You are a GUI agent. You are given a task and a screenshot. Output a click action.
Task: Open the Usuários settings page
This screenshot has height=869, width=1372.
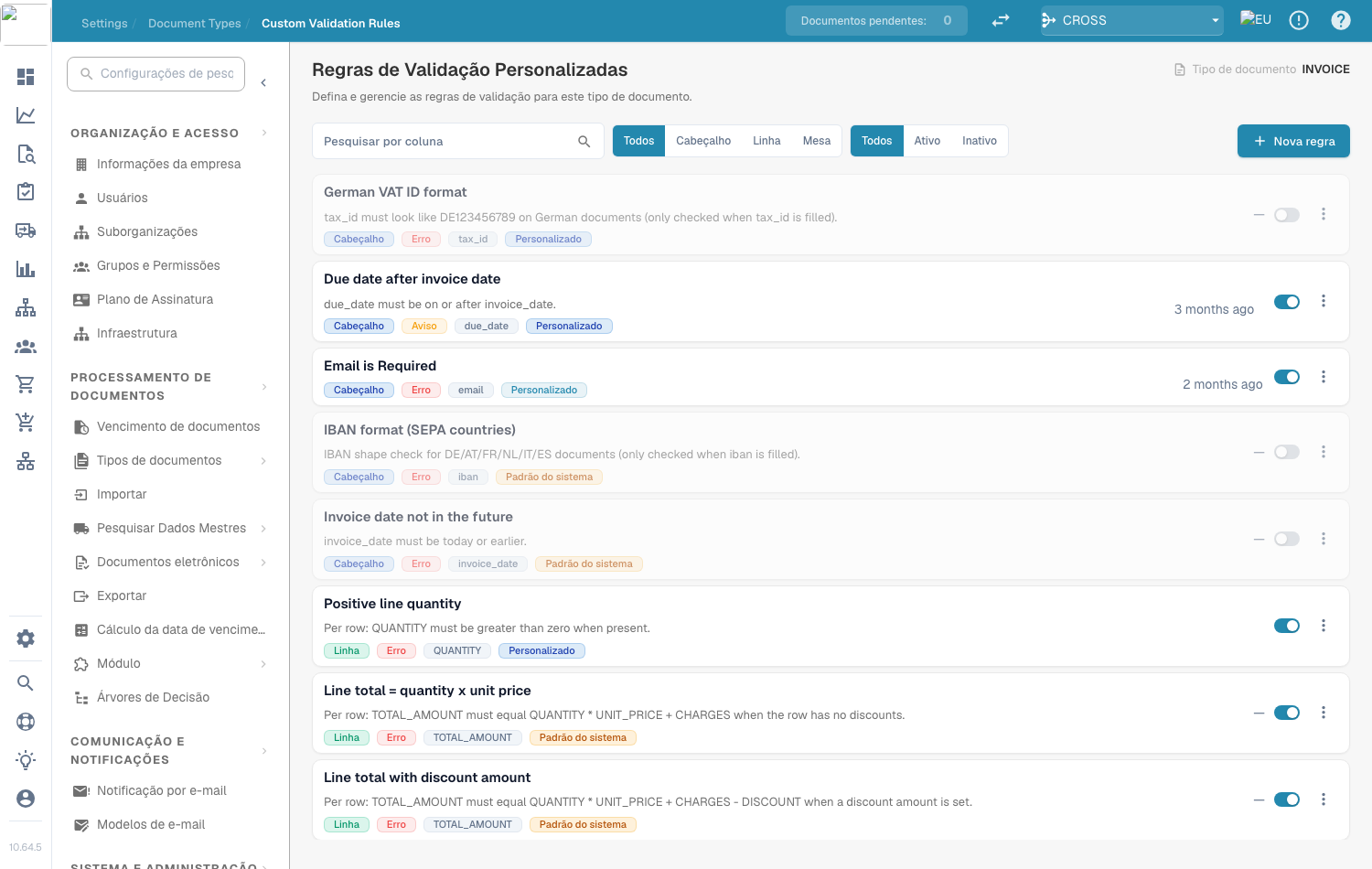[x=123, y=198]
